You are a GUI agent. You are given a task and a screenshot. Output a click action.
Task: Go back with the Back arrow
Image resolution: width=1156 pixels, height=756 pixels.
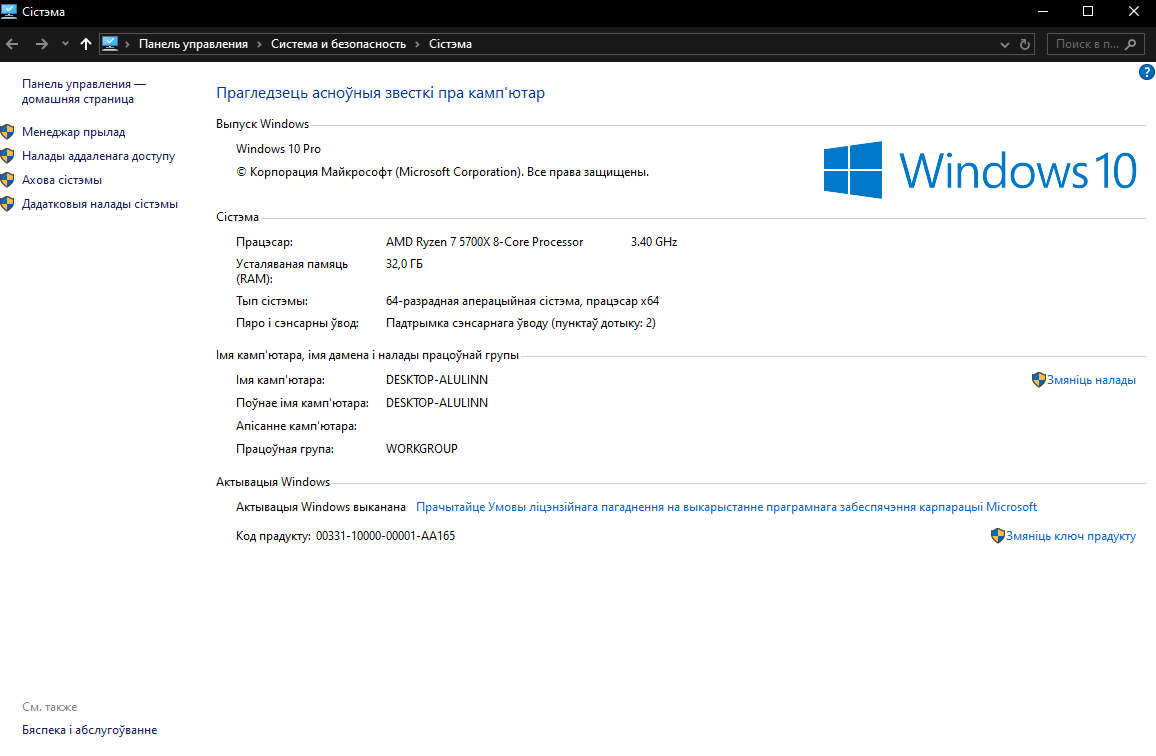coord(13,44)
